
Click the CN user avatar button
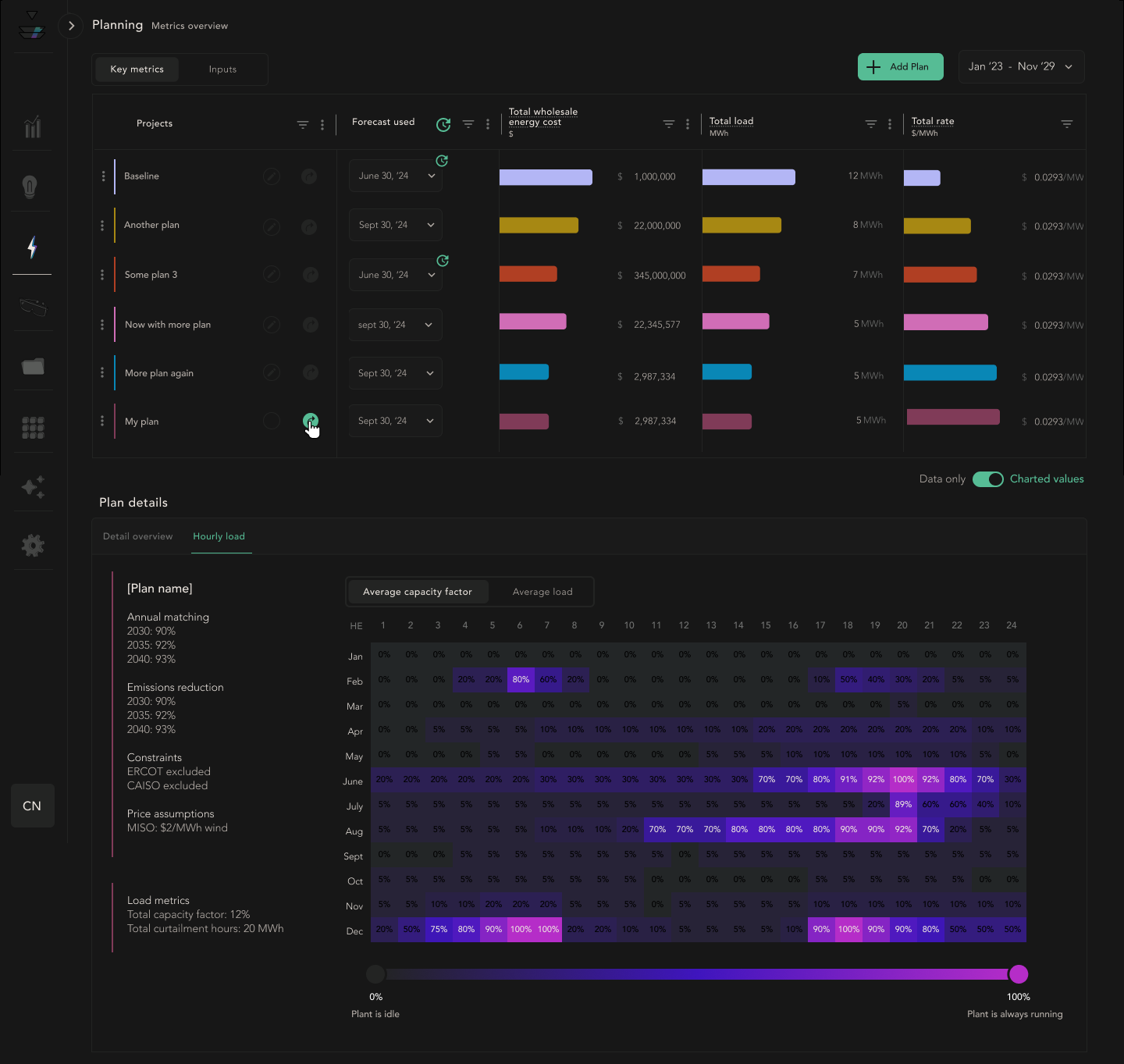tap(33, 806)
